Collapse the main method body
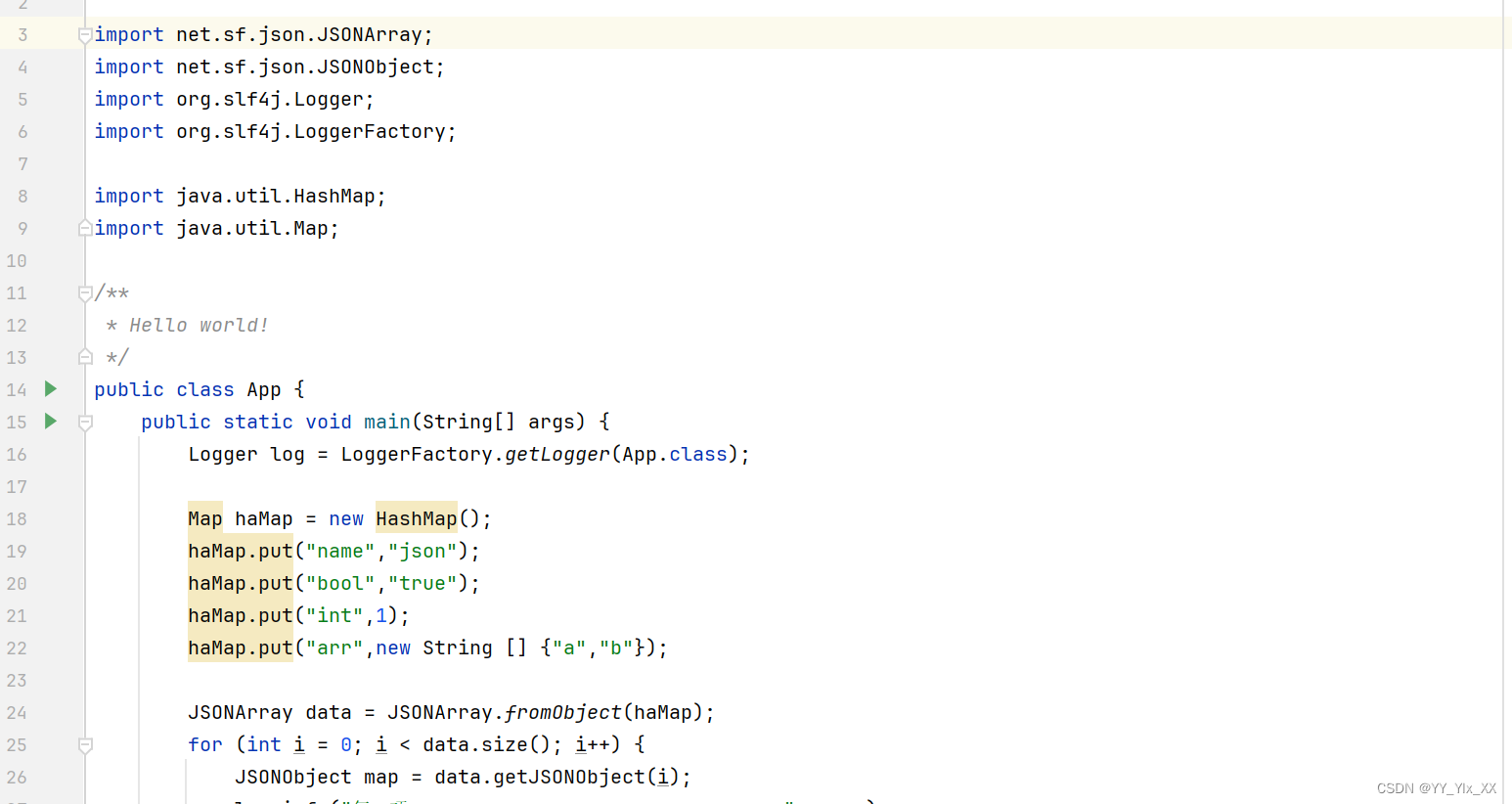Screen dimensions: 1512x804 pos(84,422)
